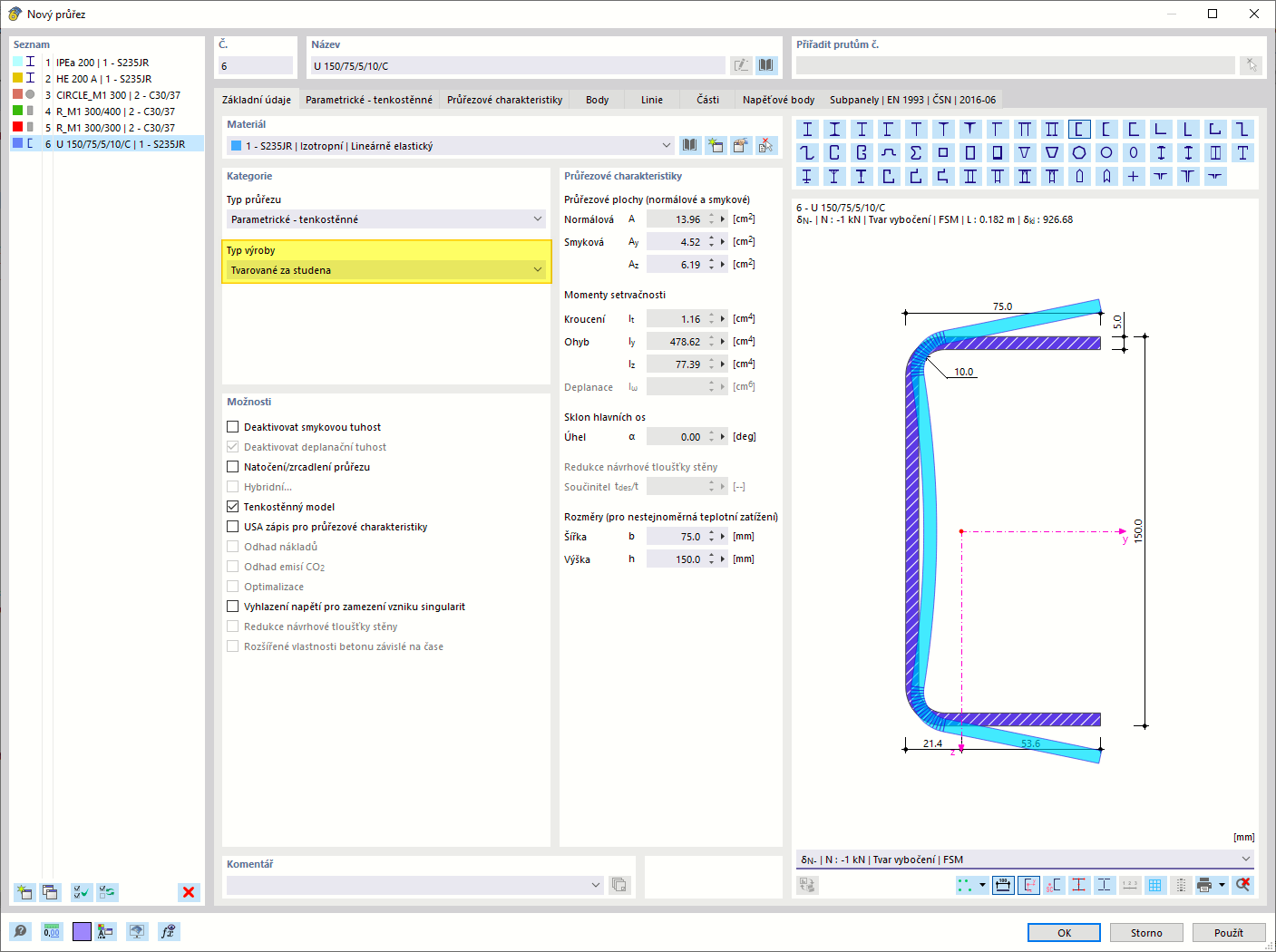Open the Typ výroby dropdown

pos(386,270)
